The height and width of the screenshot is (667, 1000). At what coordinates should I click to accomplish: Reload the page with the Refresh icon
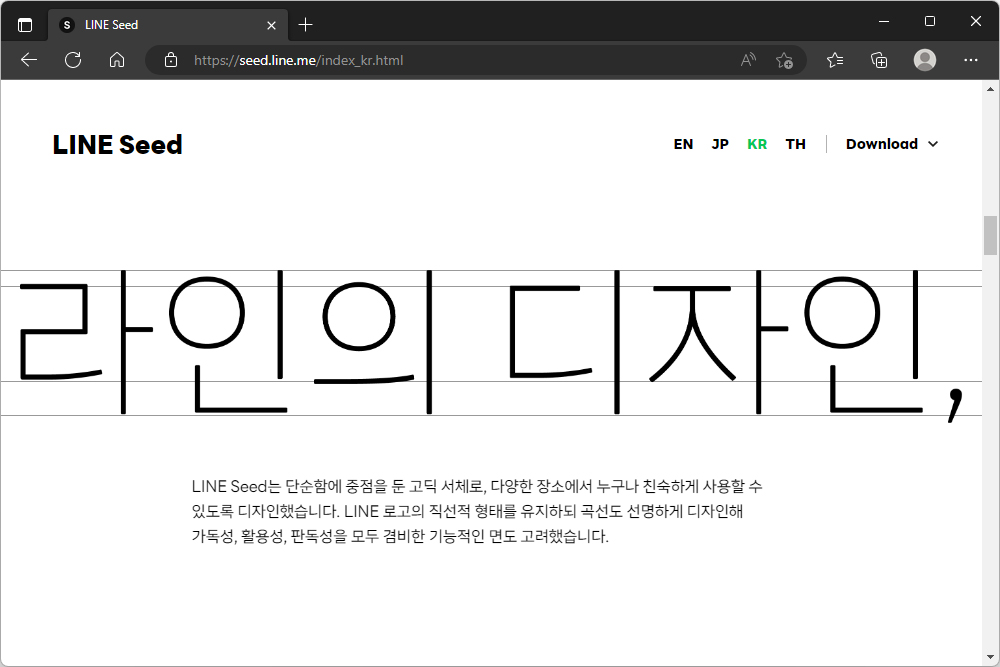pos(73,61)
